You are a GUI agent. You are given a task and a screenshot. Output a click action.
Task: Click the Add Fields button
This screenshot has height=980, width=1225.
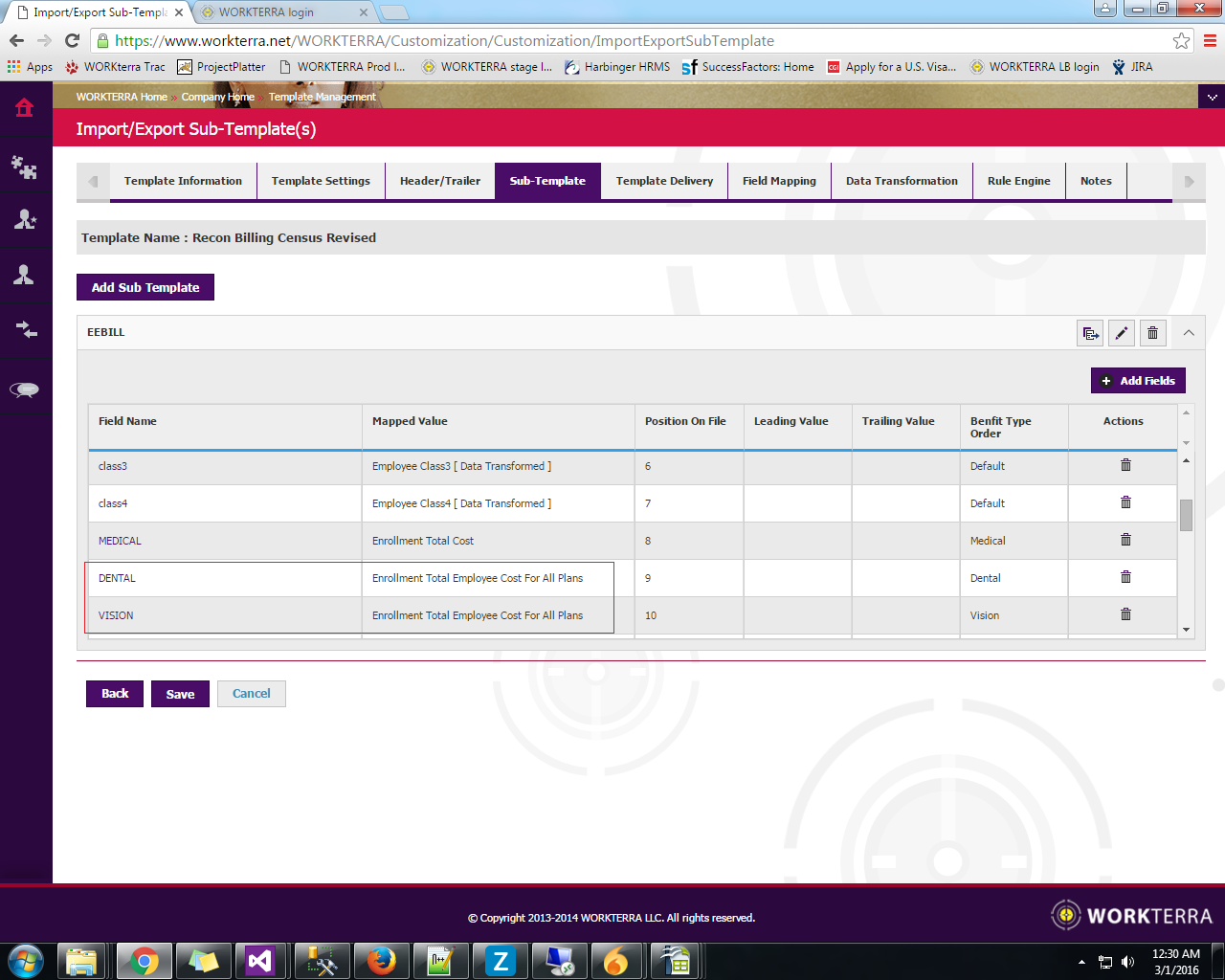(1138, 380)
